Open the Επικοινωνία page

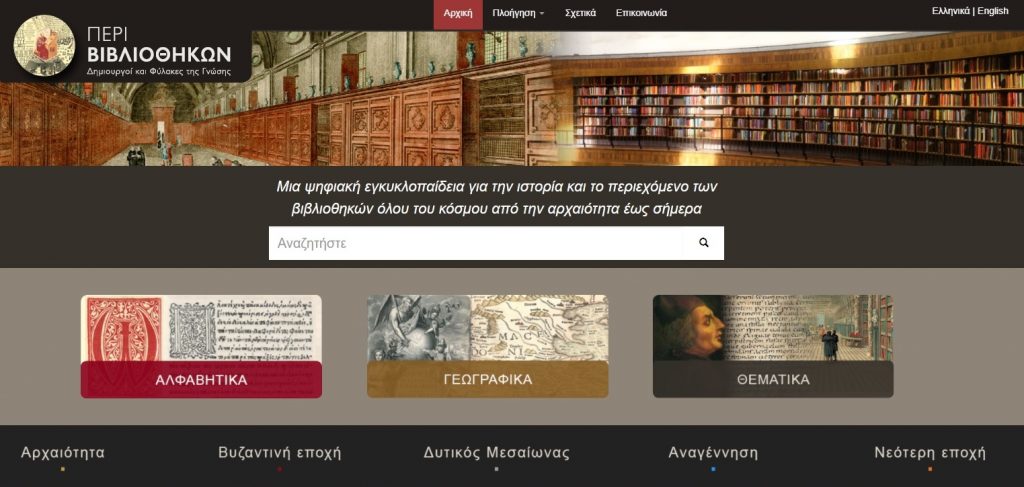point(641,13)
